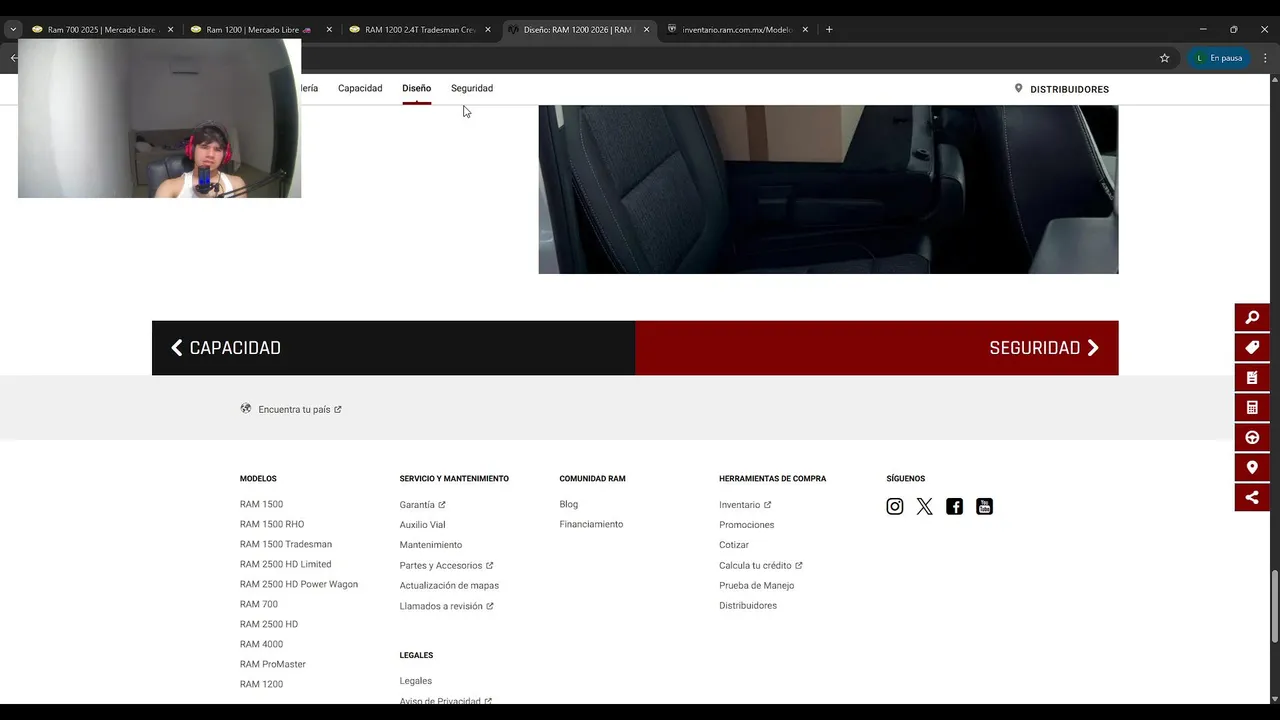1280x720 pixels.
Task: Open RAM X (Twitter) icon
Action: pos(925,506)
